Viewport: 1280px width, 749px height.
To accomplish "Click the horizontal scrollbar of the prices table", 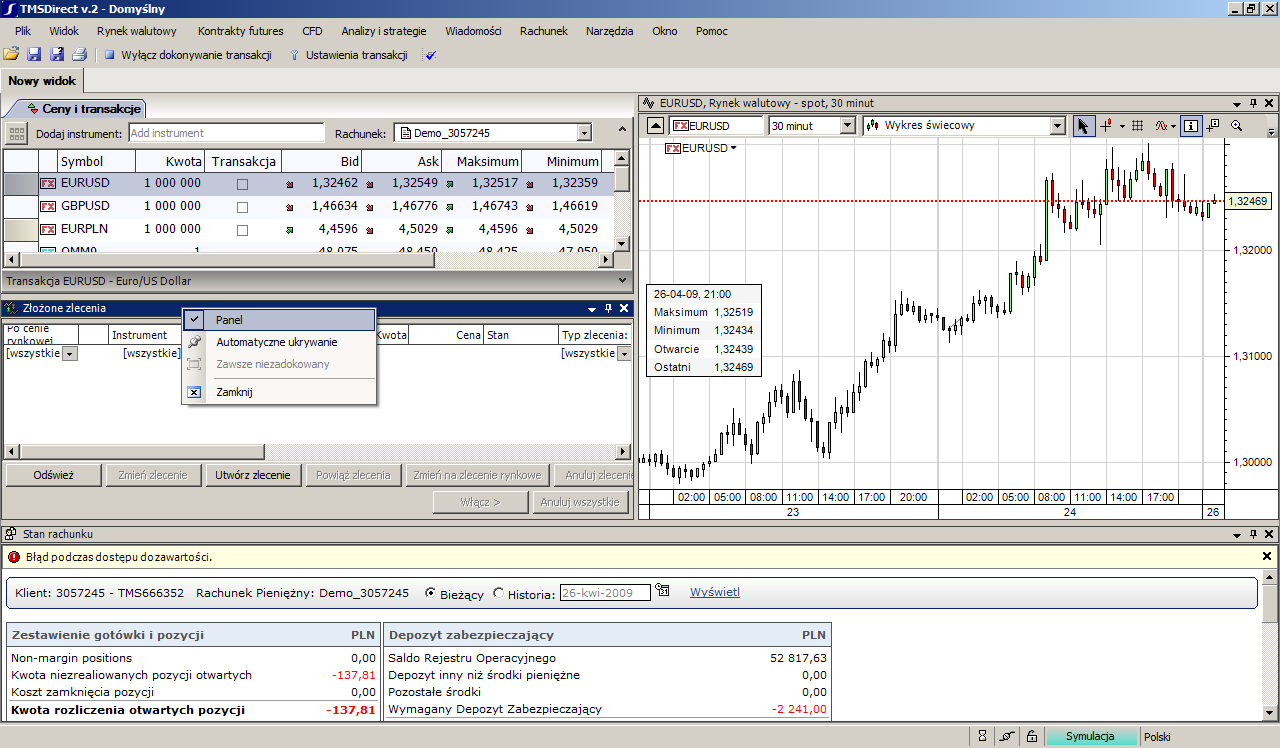I will pyautogui.click(x=307, y=260).
